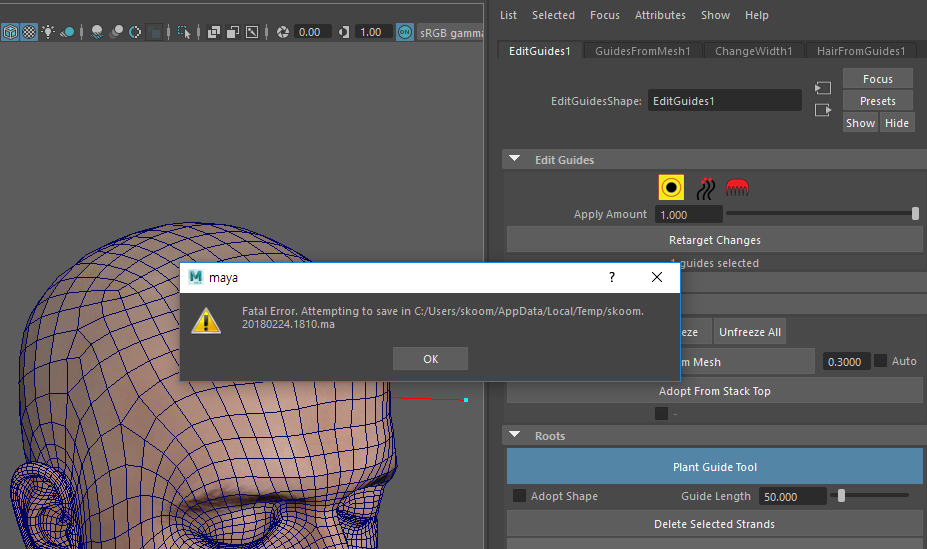Collapse the Edit Guides section
Image resolution: width=927 pixels, height=549 pixels.
click(515, 159)
